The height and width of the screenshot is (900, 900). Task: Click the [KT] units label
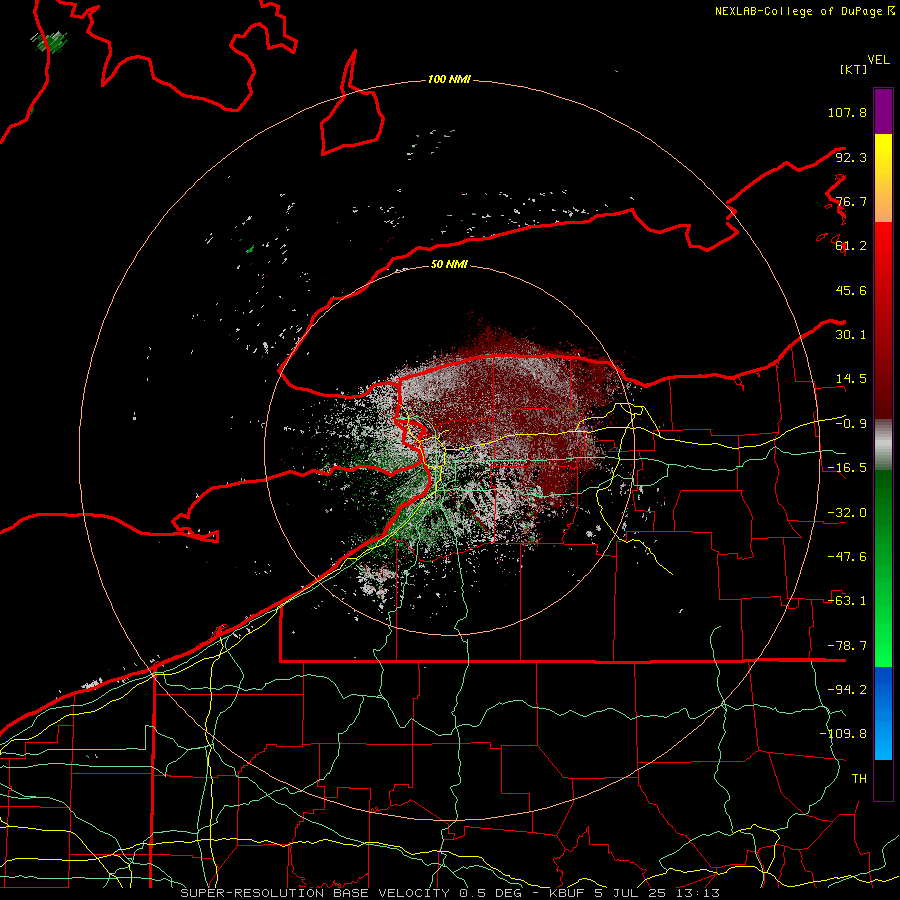(x=854, y=69)
